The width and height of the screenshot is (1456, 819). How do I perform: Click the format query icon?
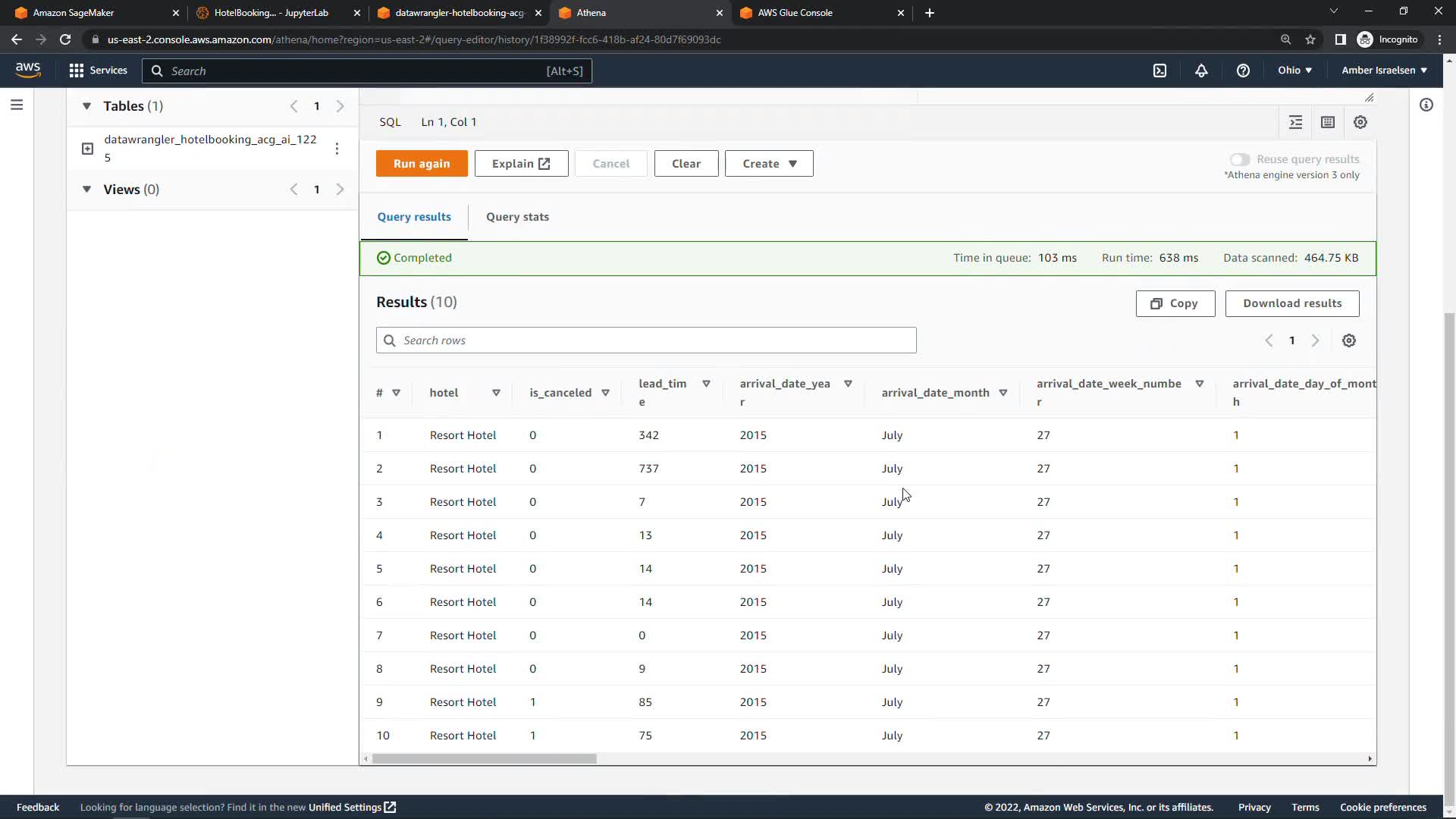[1295, 122]
